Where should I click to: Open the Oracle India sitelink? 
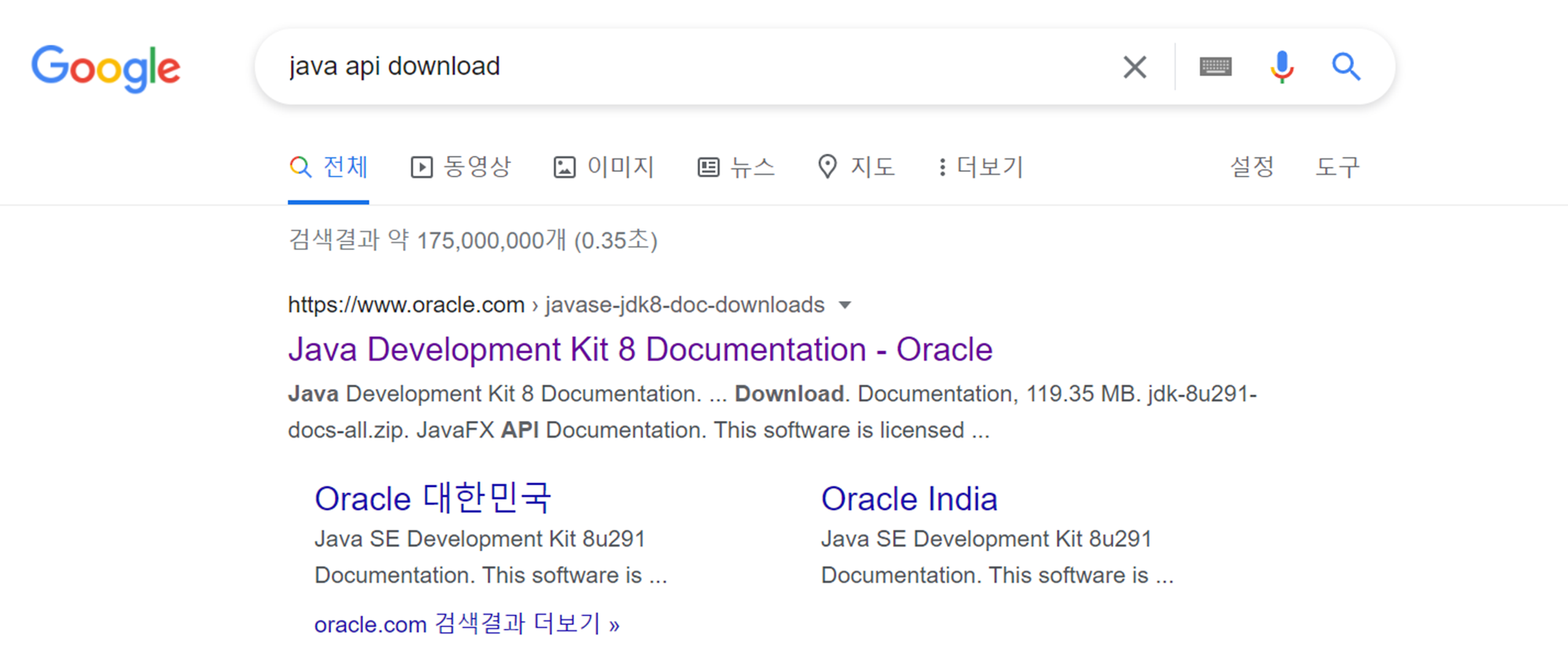pyautogui.click(x=909, y=499)
